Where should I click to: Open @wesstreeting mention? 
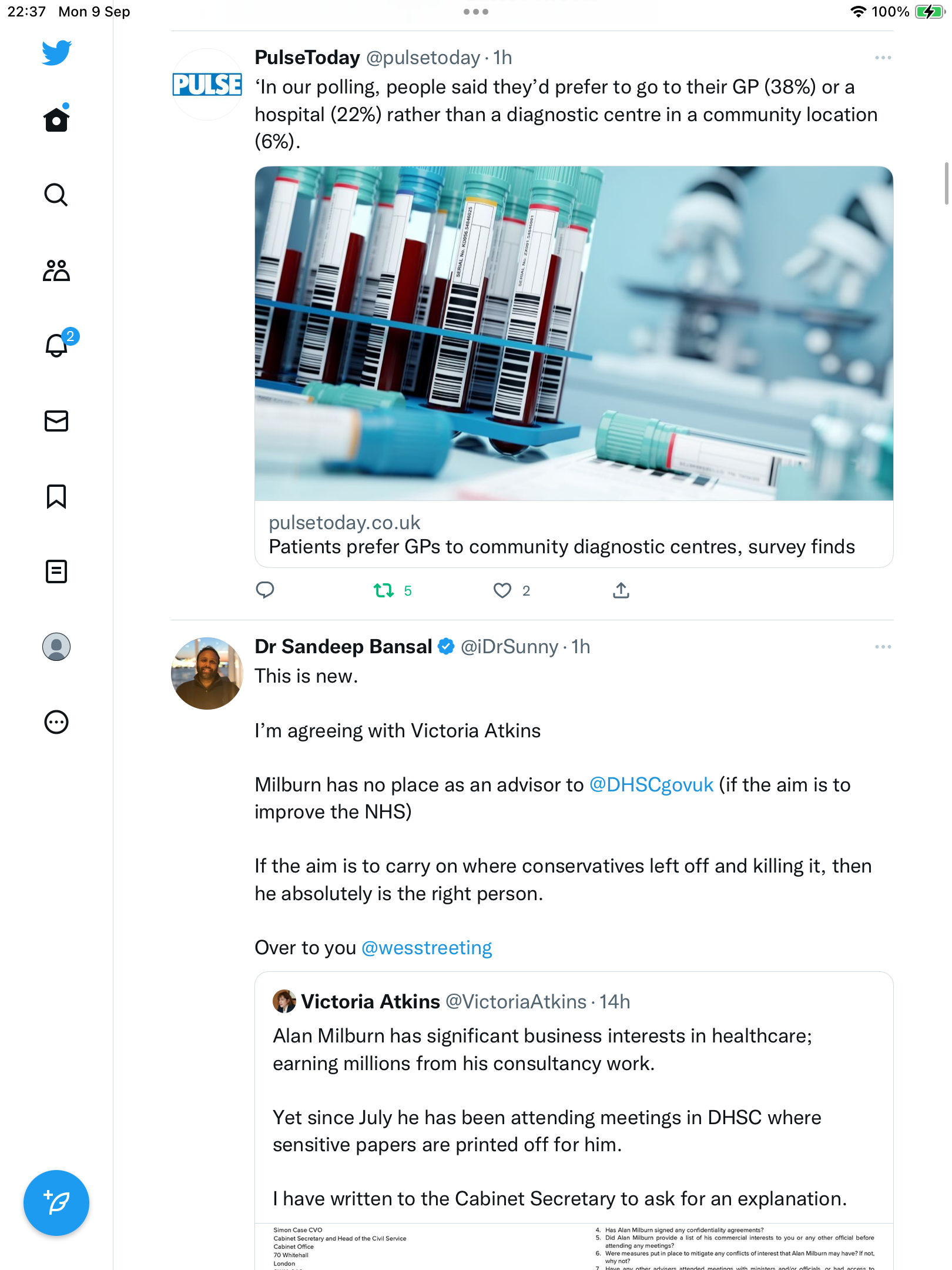click(x=427, y=948)
